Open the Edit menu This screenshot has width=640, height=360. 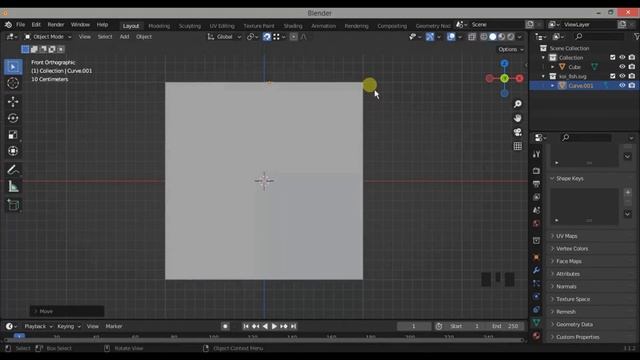pyautogui.click(x=36, y=25)
